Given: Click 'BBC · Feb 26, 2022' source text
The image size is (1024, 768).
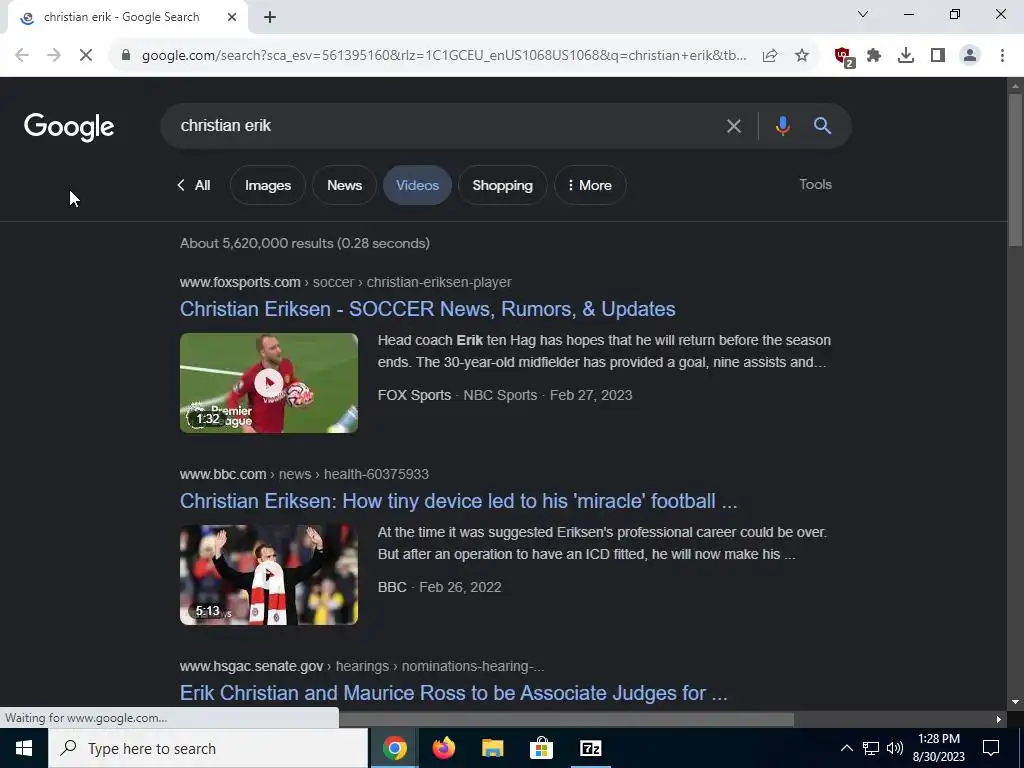Looking at the screenshot, I should 440,587.
